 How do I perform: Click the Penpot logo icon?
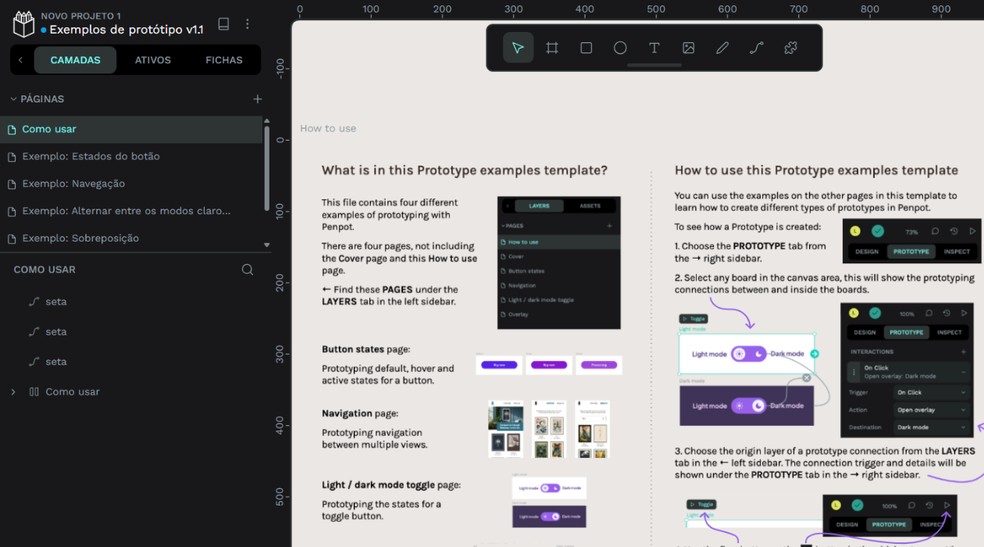(x=23, y=24)
